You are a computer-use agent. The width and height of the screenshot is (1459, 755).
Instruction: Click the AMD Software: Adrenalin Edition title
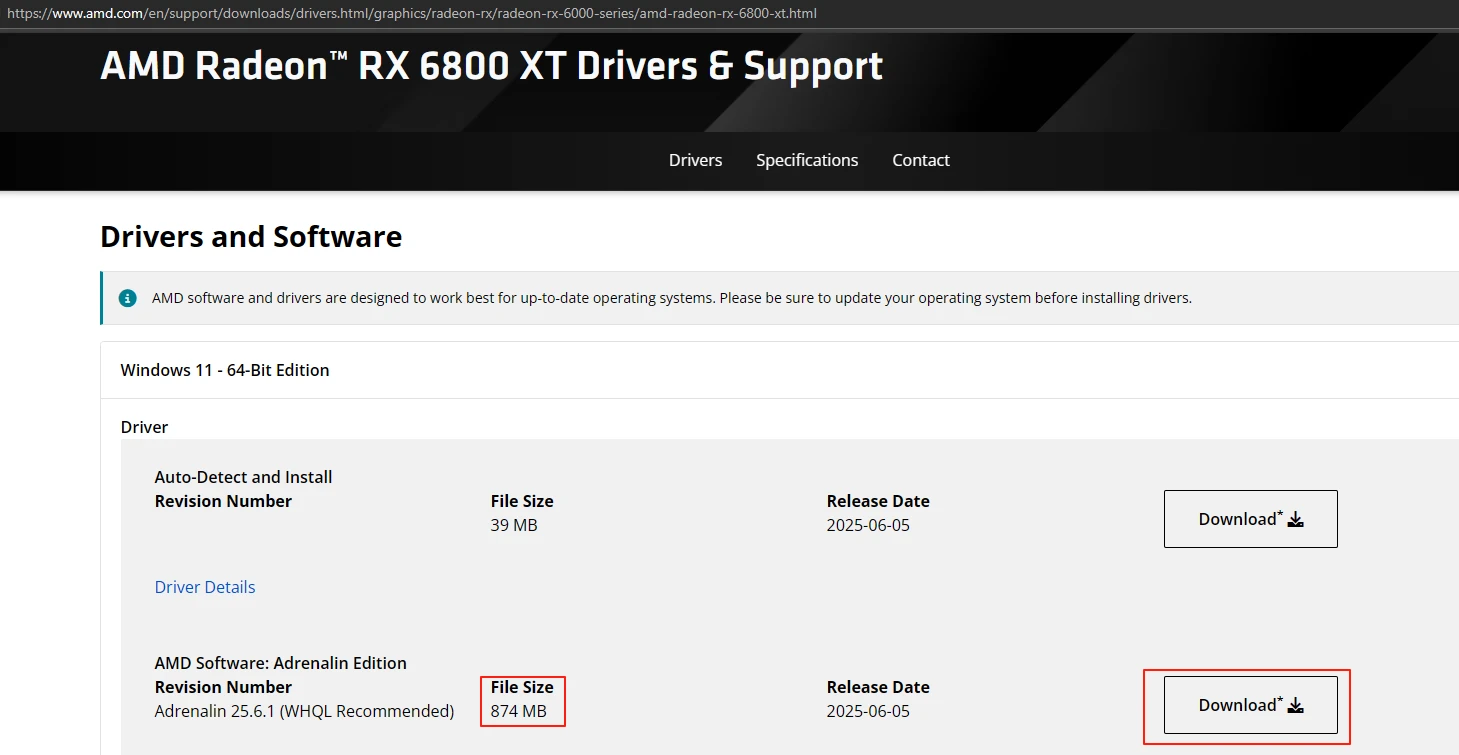(280, 663)
